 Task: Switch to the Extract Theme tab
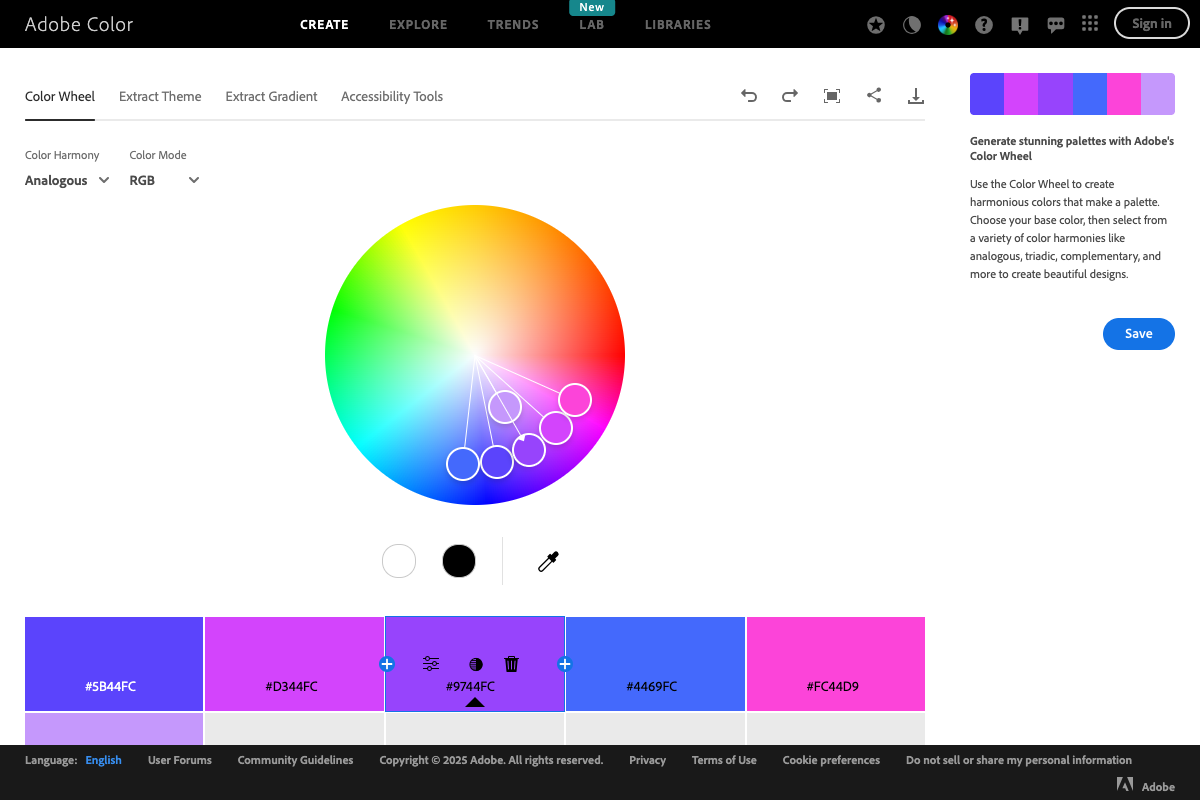(x=160, y=96)
